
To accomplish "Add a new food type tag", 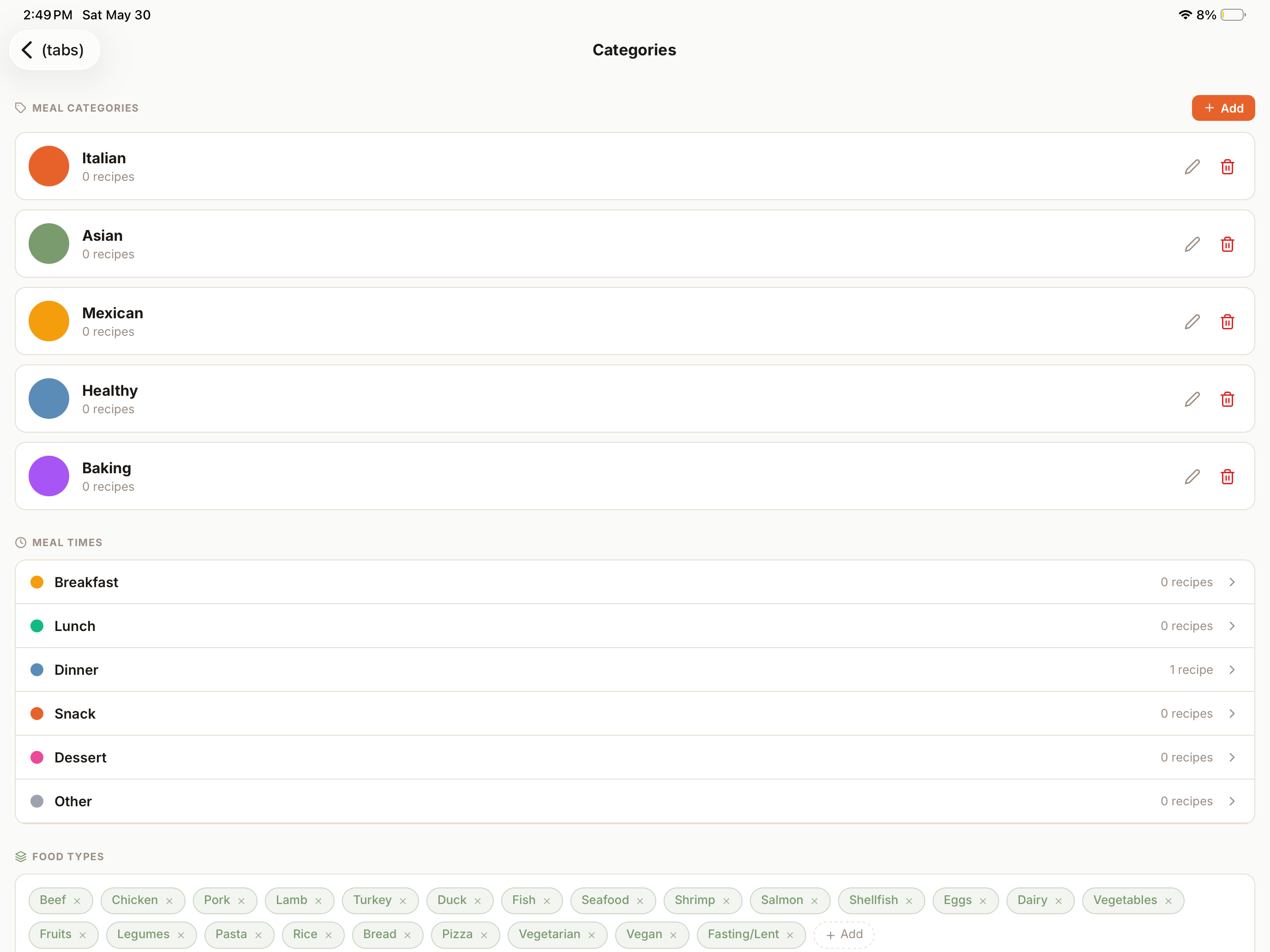I will click(844, 935).
